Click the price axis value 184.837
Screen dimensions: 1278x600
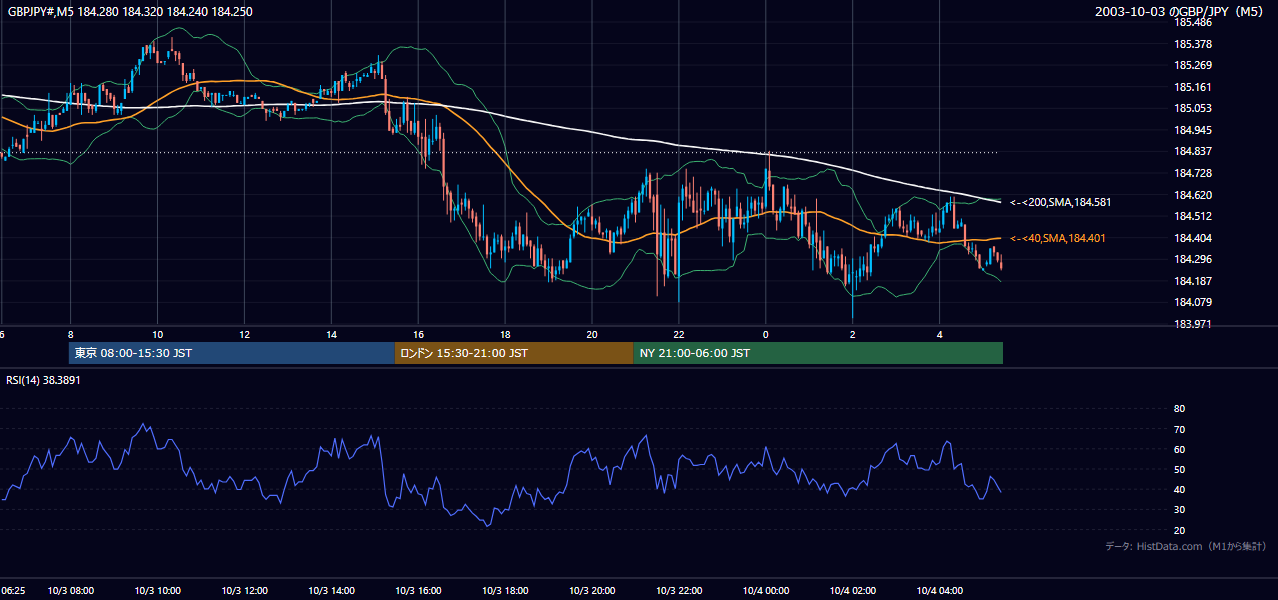[x=1193, y=152]
